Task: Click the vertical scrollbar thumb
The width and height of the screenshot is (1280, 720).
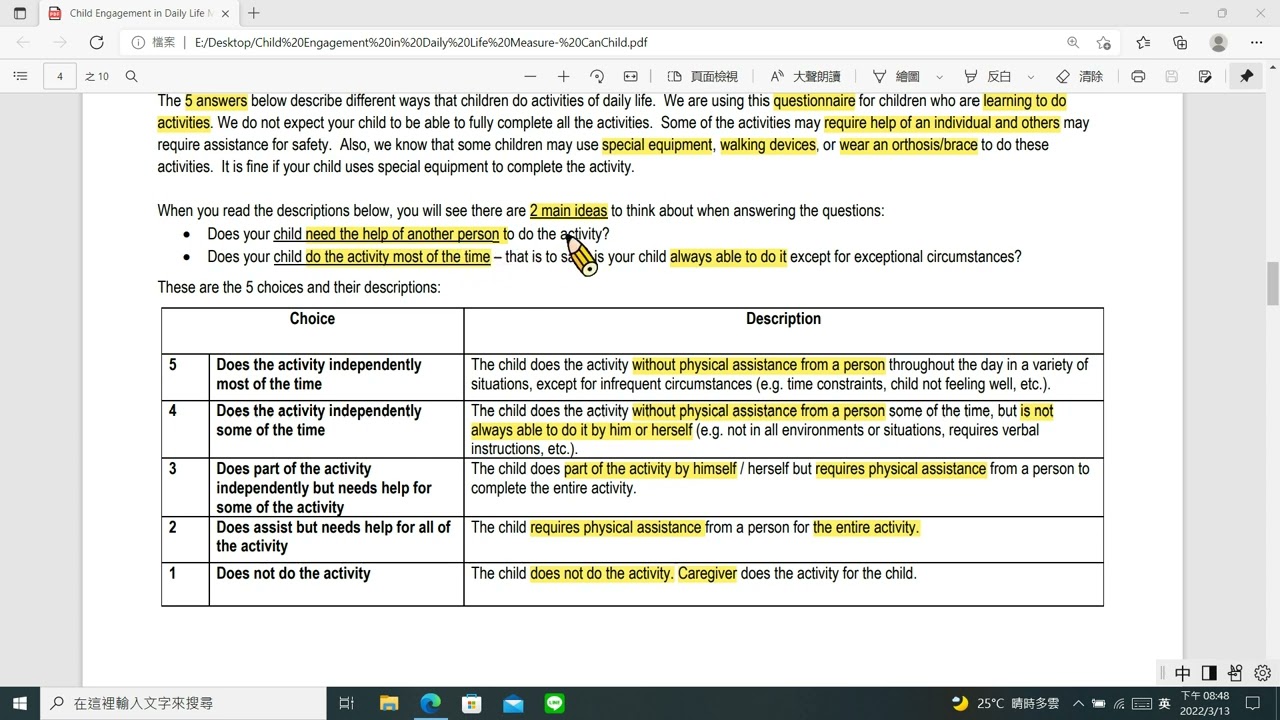Action: pyautogui.click(x=1273, y=283)
